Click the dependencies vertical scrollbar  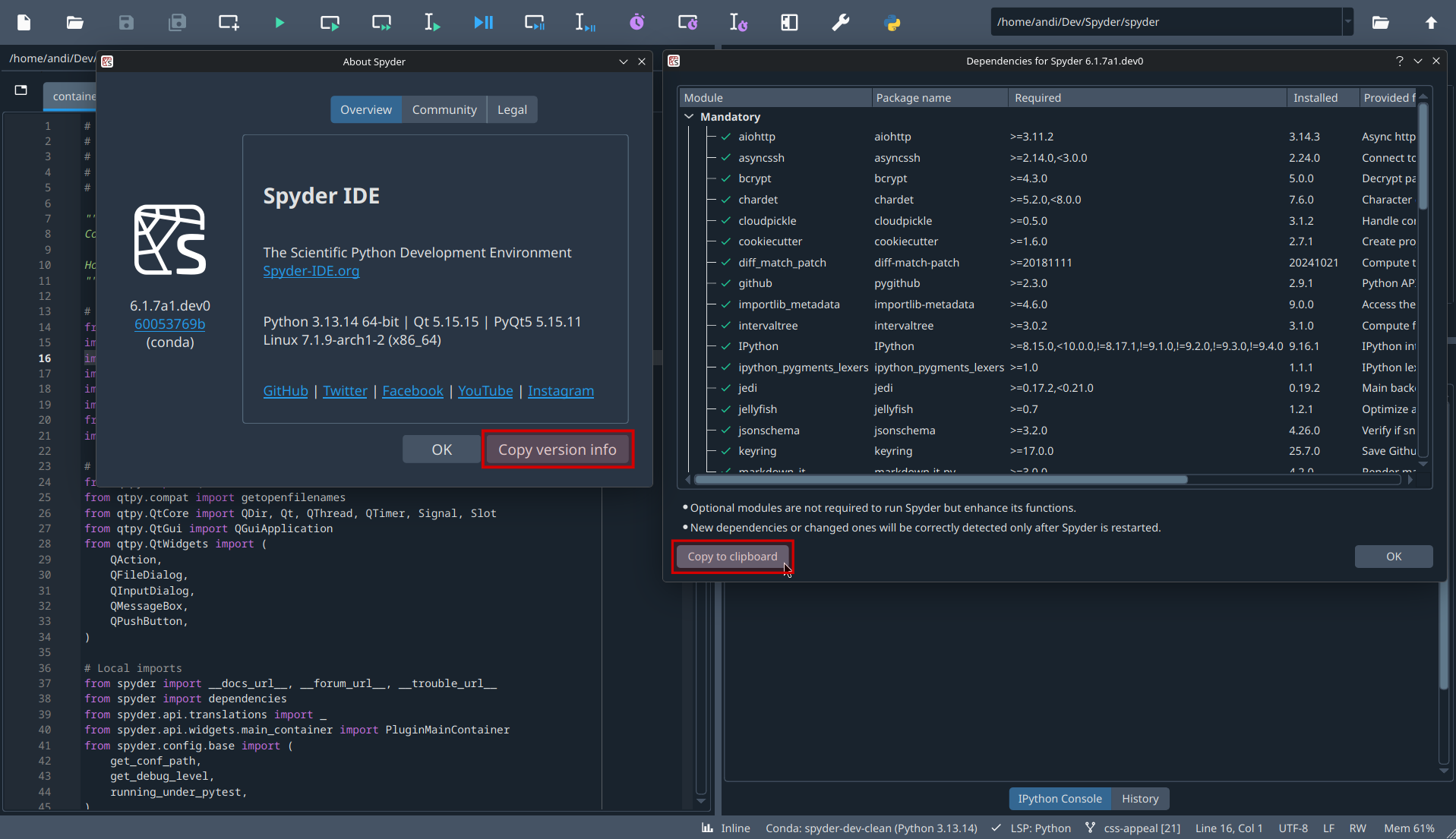1423,156
